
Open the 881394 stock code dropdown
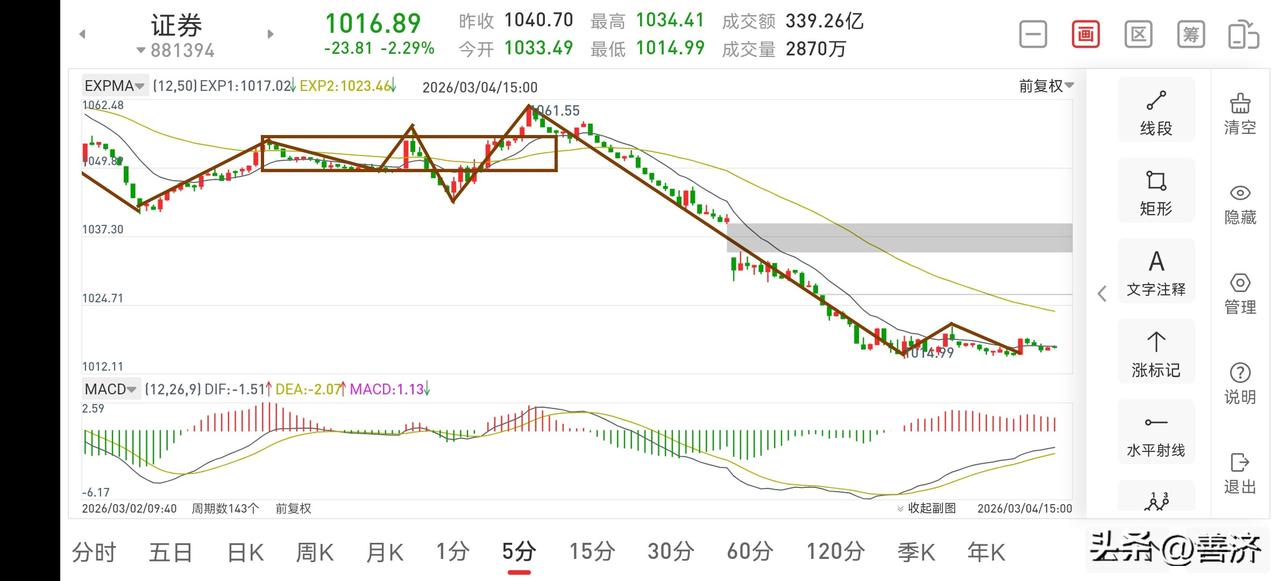coord(175,50)
